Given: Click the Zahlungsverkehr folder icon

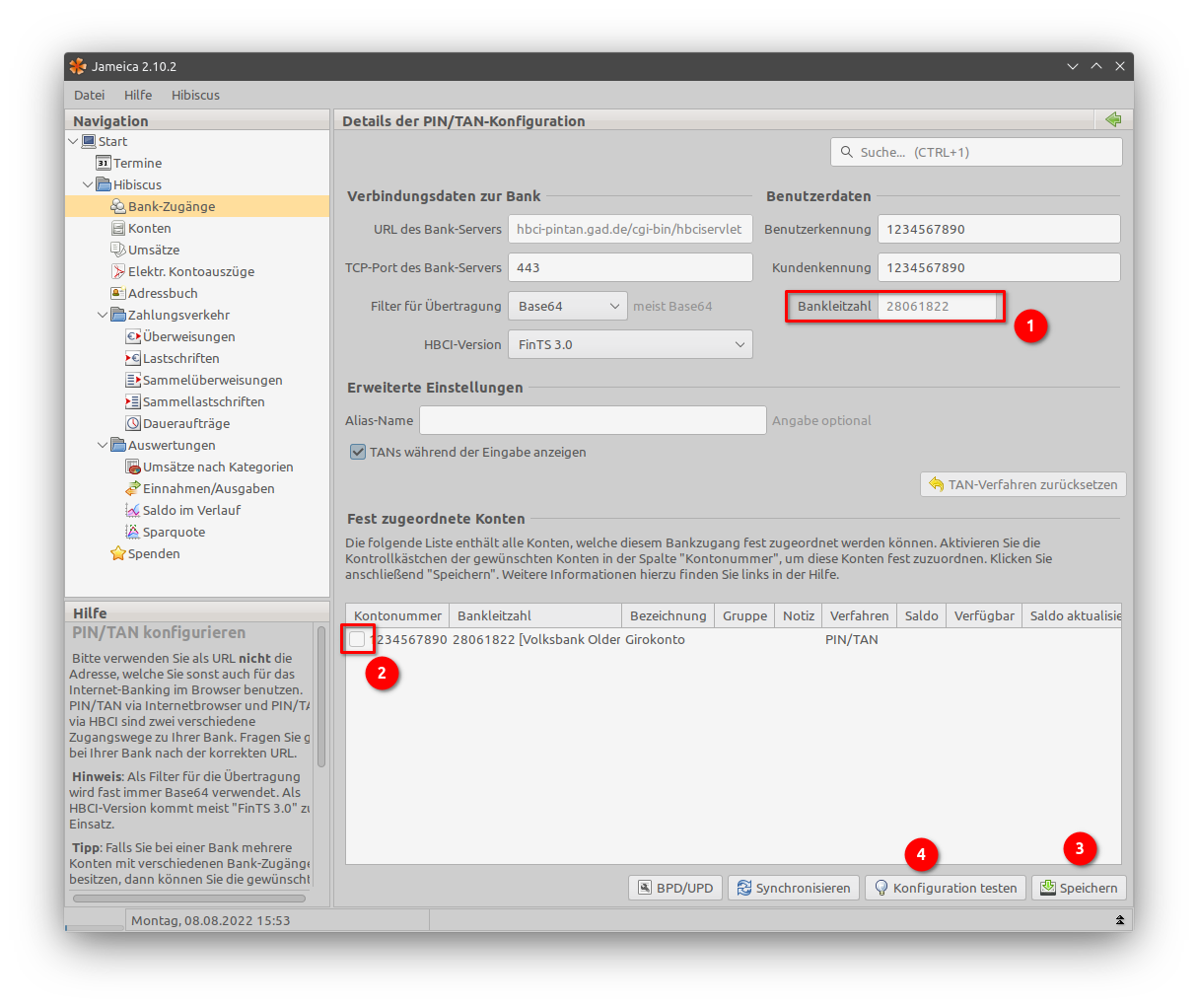Looking at the screenshot, I should click(118, 315).
